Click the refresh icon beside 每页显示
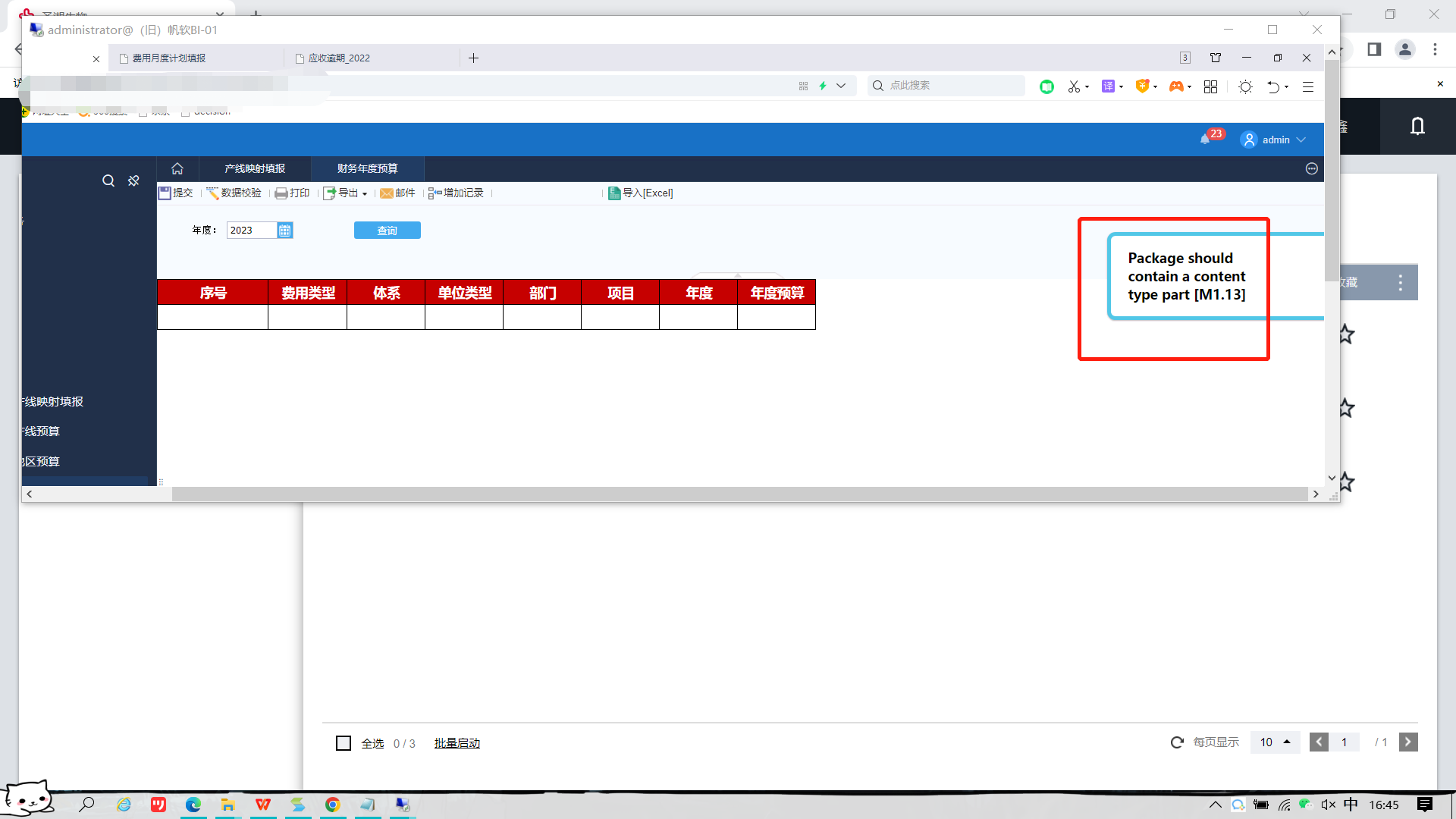This screenshot has width=1456, height=819. tap(1177, 742)
